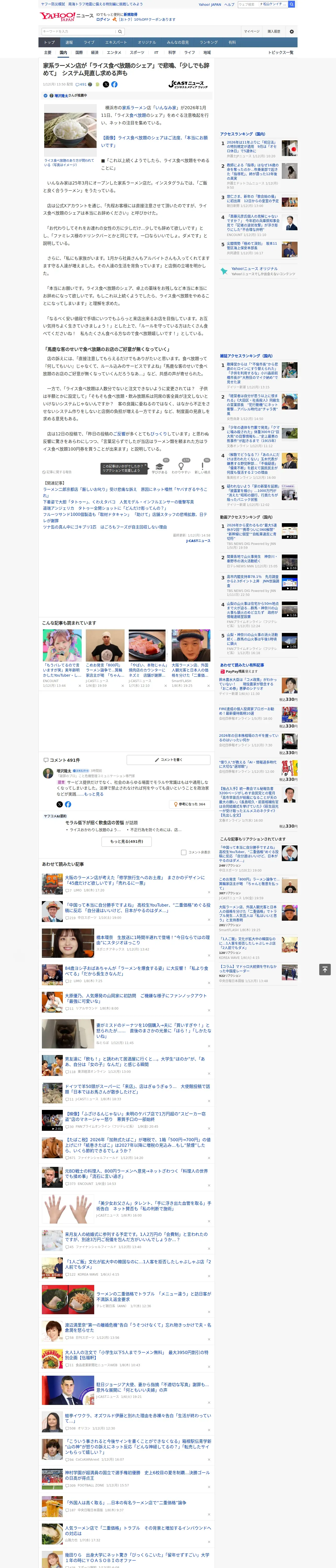Click the '記事に関する報告' report icon link
This screenshot has width=336, height=1568.
click(x=57, y=472)
